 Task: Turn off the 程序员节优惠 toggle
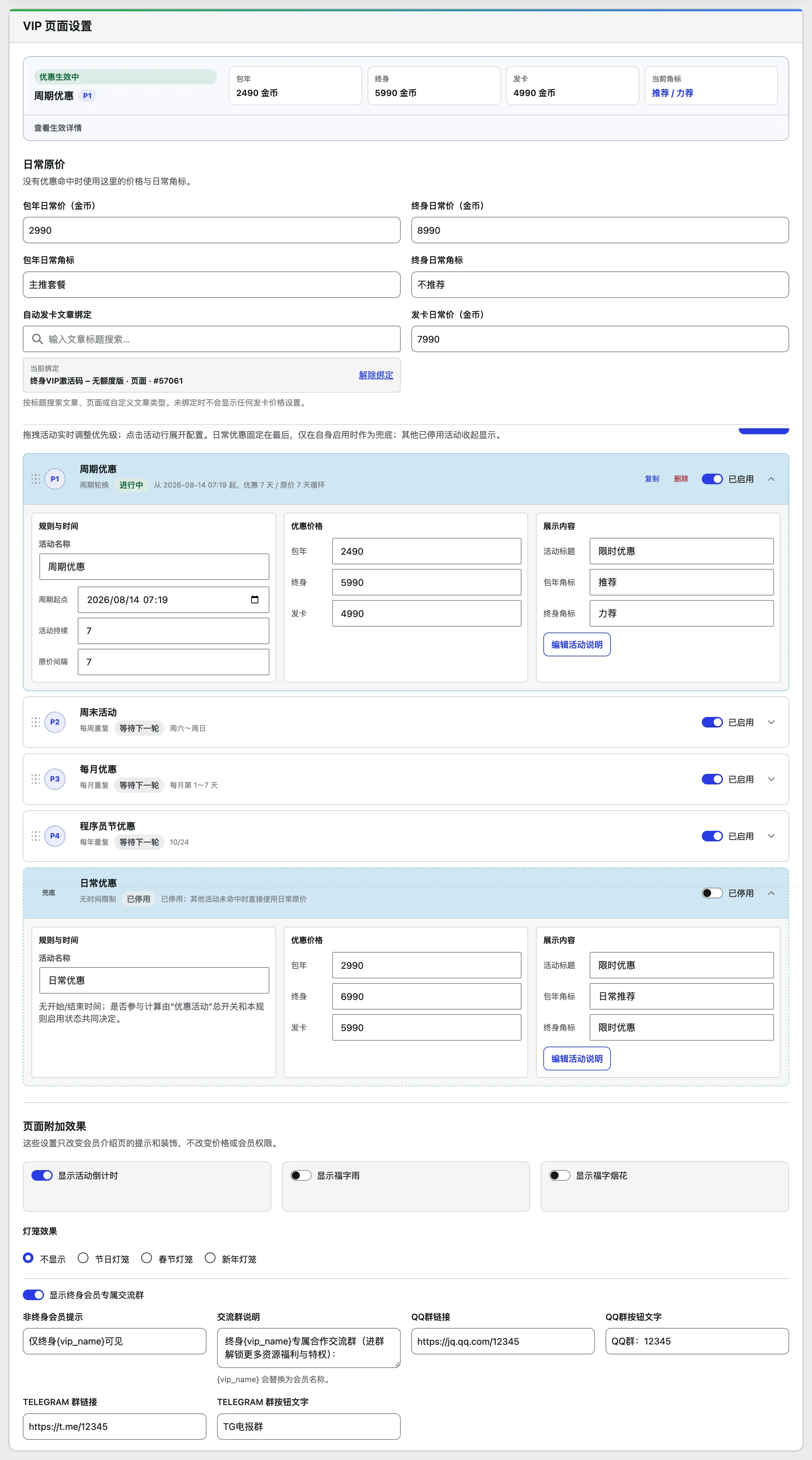(712, 836)
